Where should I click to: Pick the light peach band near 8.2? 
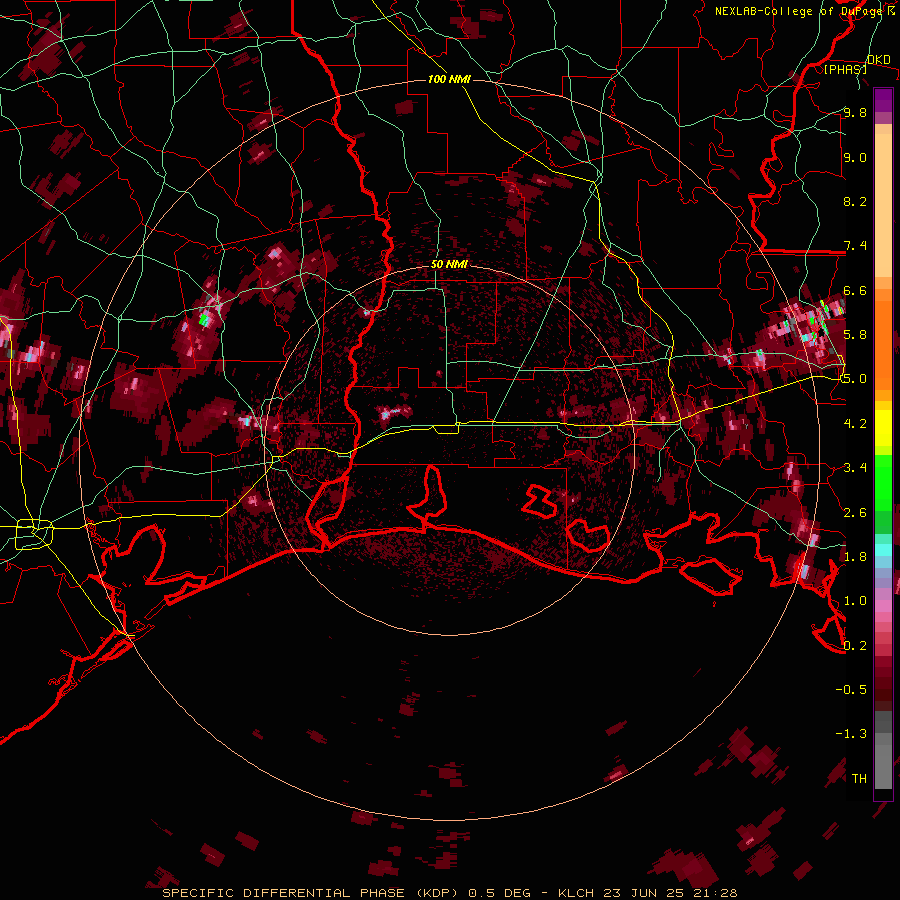click(883, 205)
